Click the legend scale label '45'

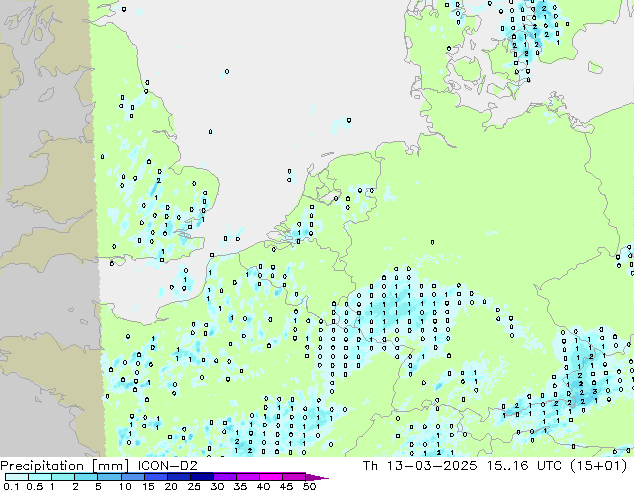click(286, 486)
